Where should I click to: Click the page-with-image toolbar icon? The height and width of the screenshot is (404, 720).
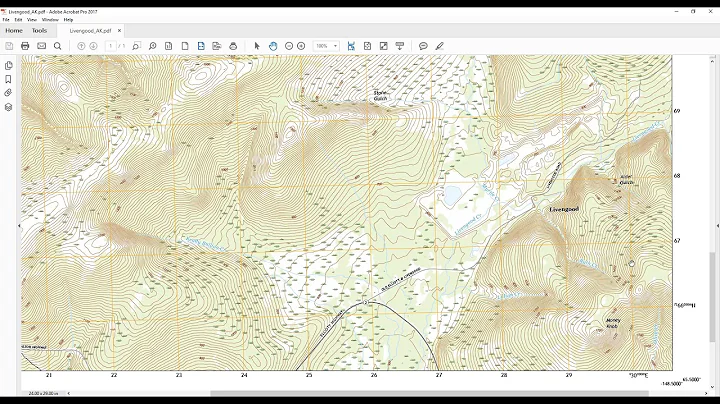(217, 46)
